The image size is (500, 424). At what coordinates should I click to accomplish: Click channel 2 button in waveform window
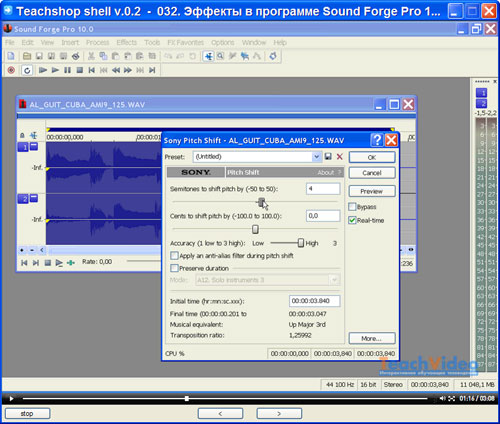(23, 199)
